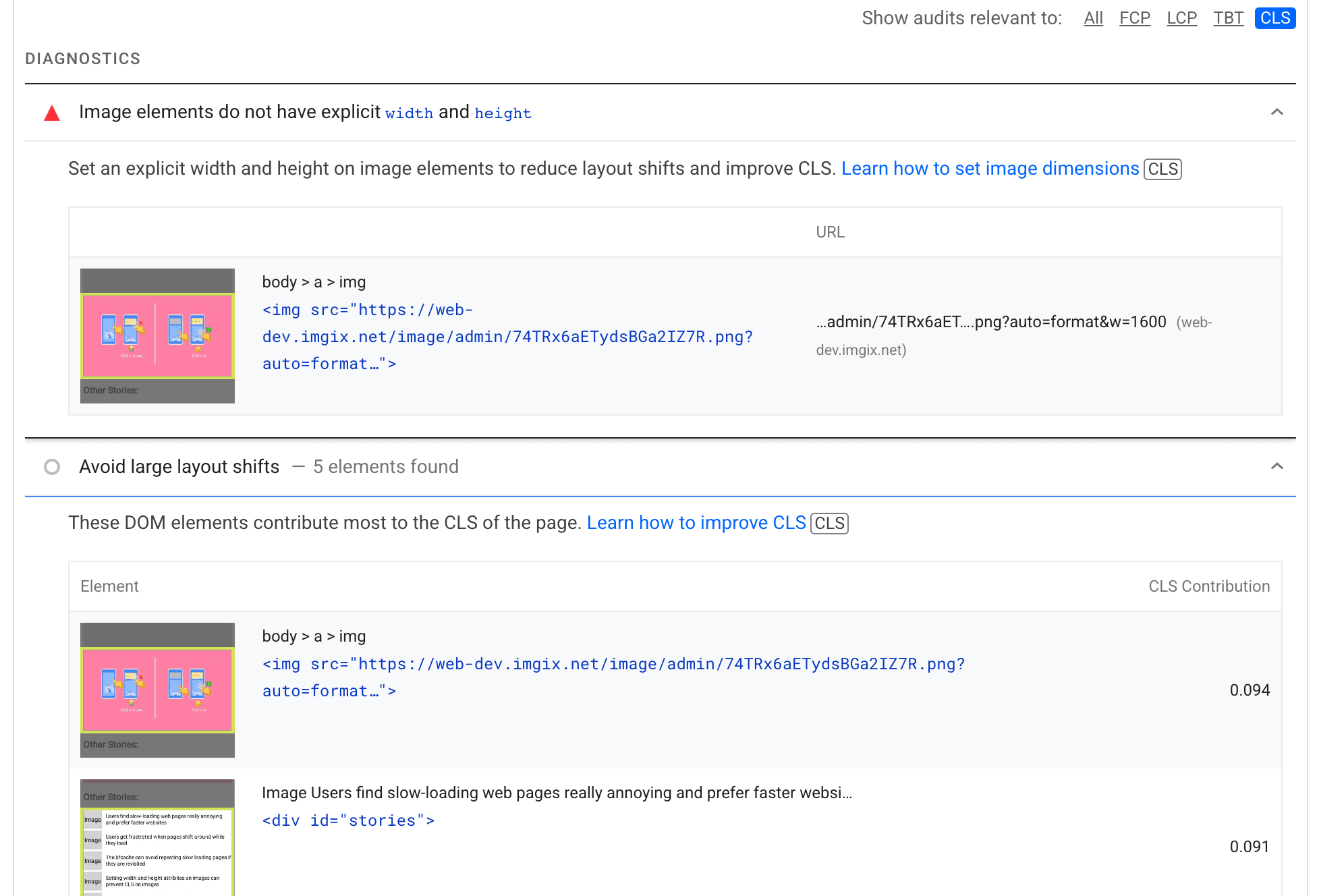Viewport: 1317px width, 896px height.
Task: Click the CLS badge next to learn link
Action: (x=1162, y=168)
